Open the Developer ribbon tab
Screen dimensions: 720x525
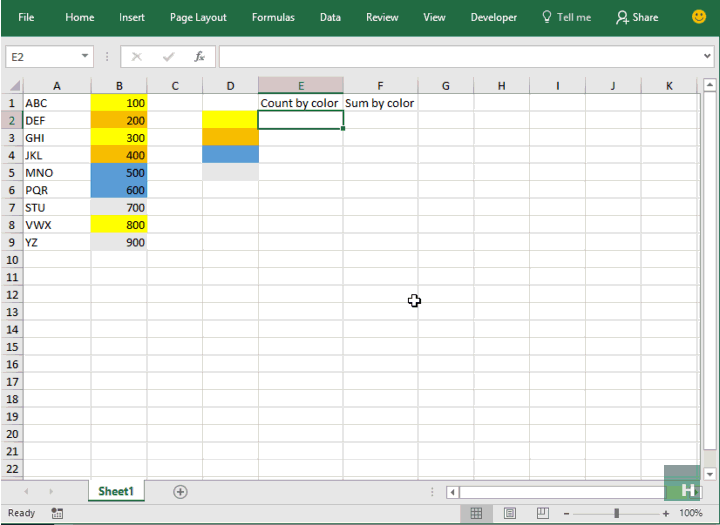point(494,17)
